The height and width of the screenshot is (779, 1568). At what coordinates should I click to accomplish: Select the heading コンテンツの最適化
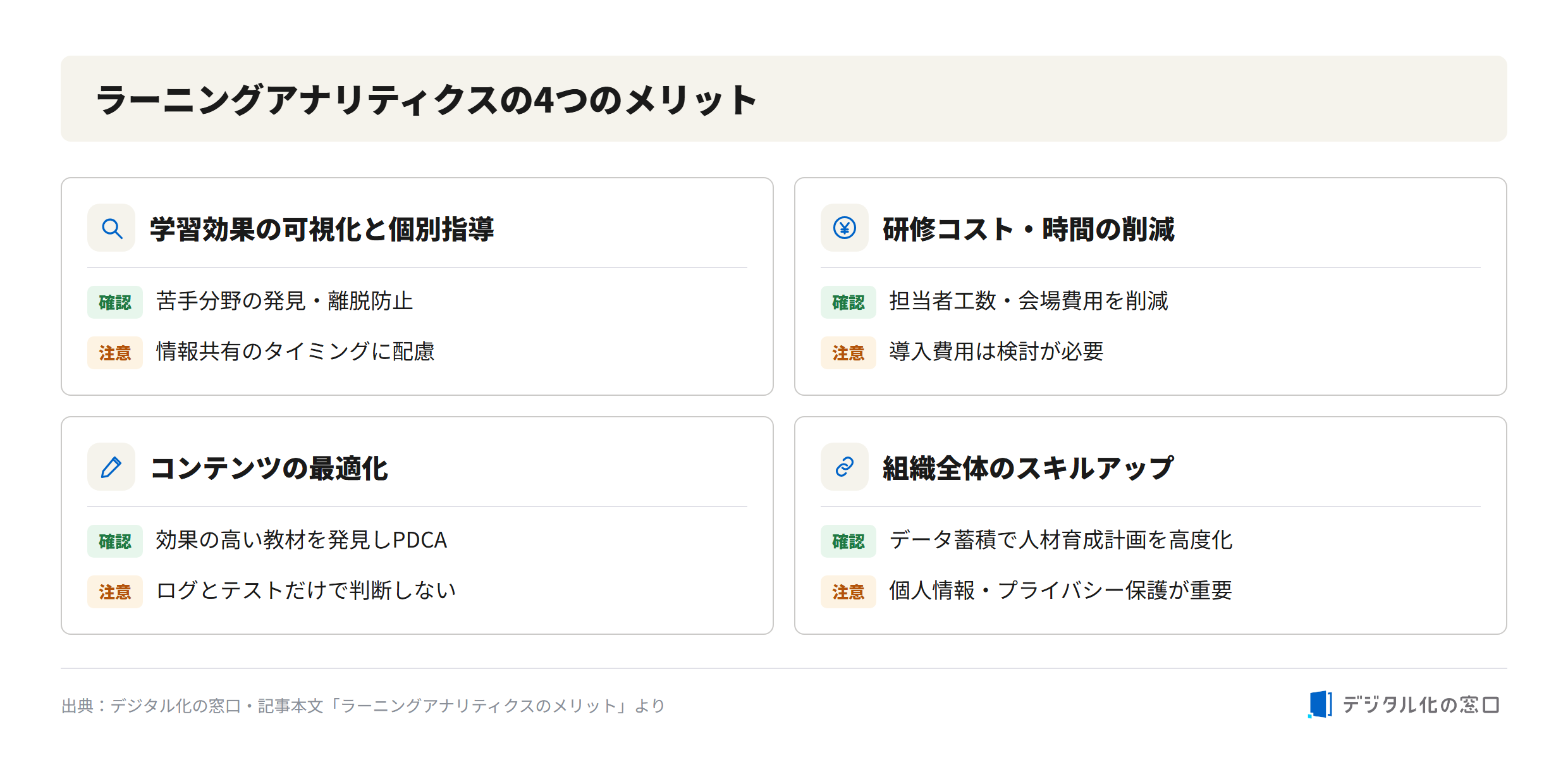click(269, 468)
